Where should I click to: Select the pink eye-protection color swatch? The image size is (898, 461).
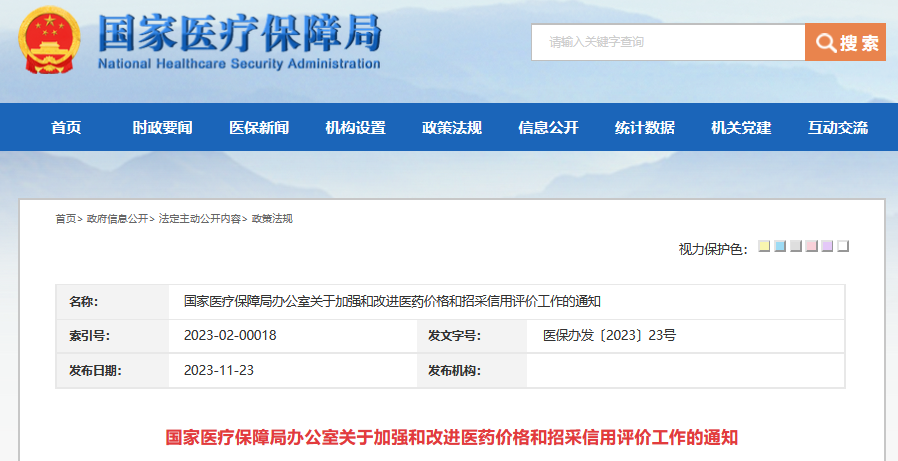pyautogui.click(x=811, y=246)
